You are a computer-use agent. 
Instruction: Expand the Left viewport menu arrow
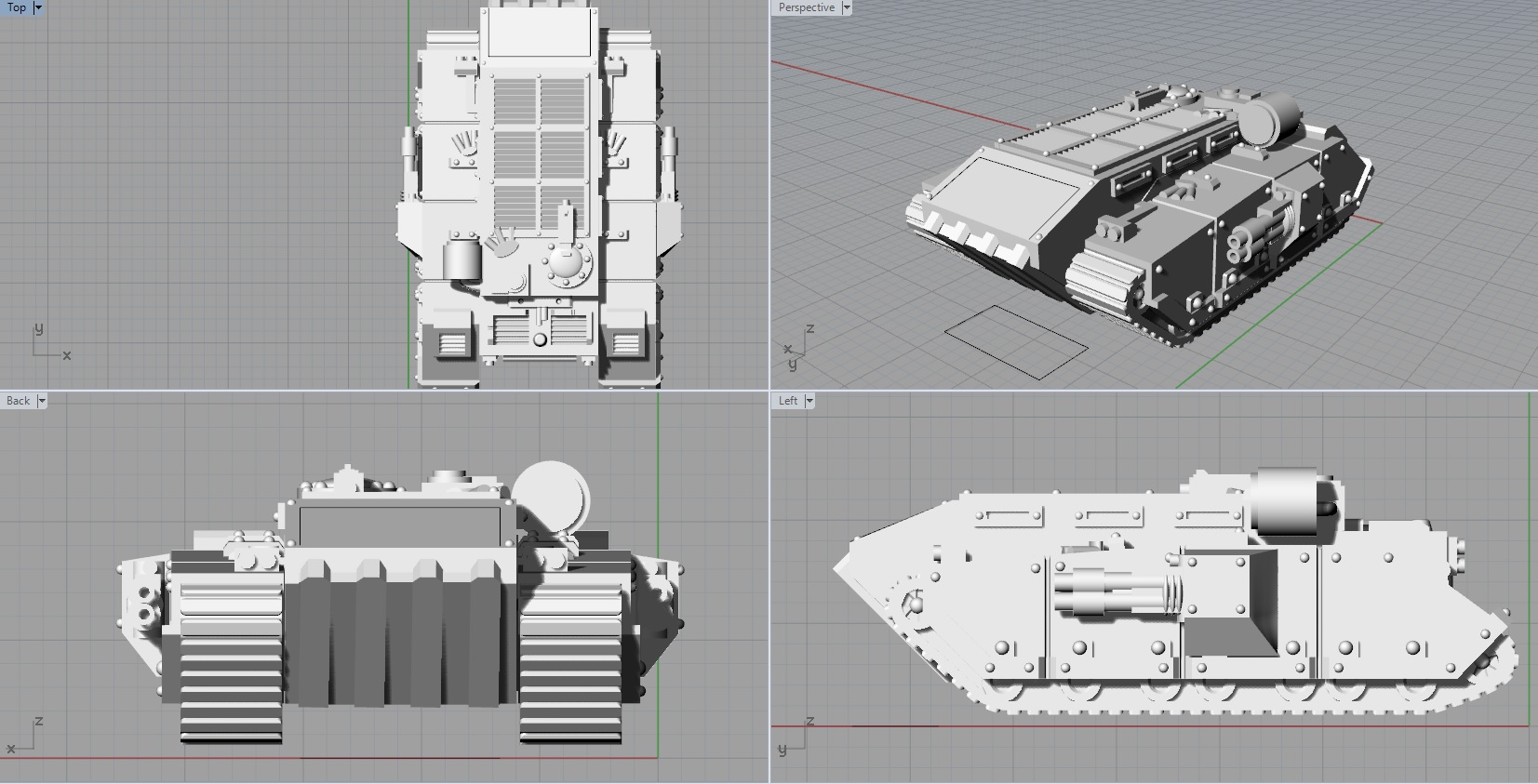(x=809, y=401)
